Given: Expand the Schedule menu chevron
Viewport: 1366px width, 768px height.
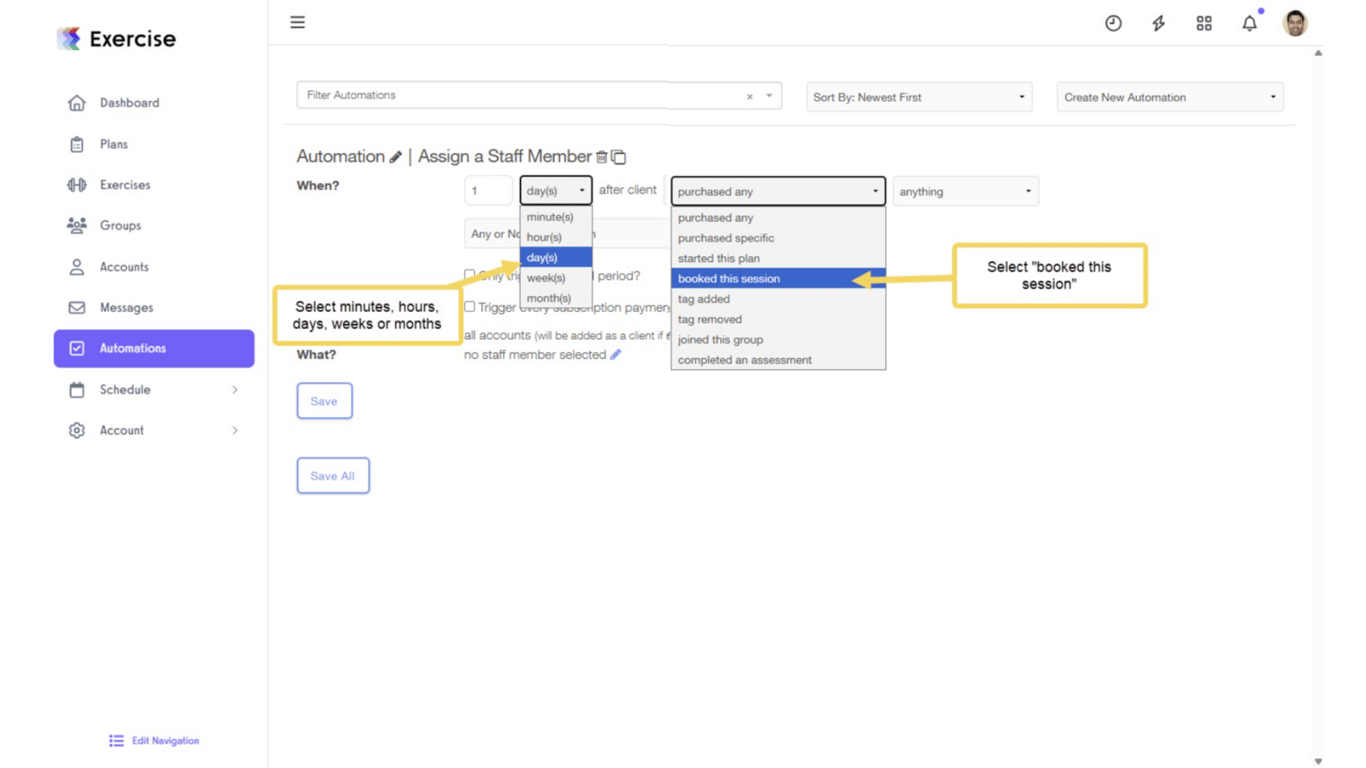Looking at the screenshot, I should click(234, 389).
